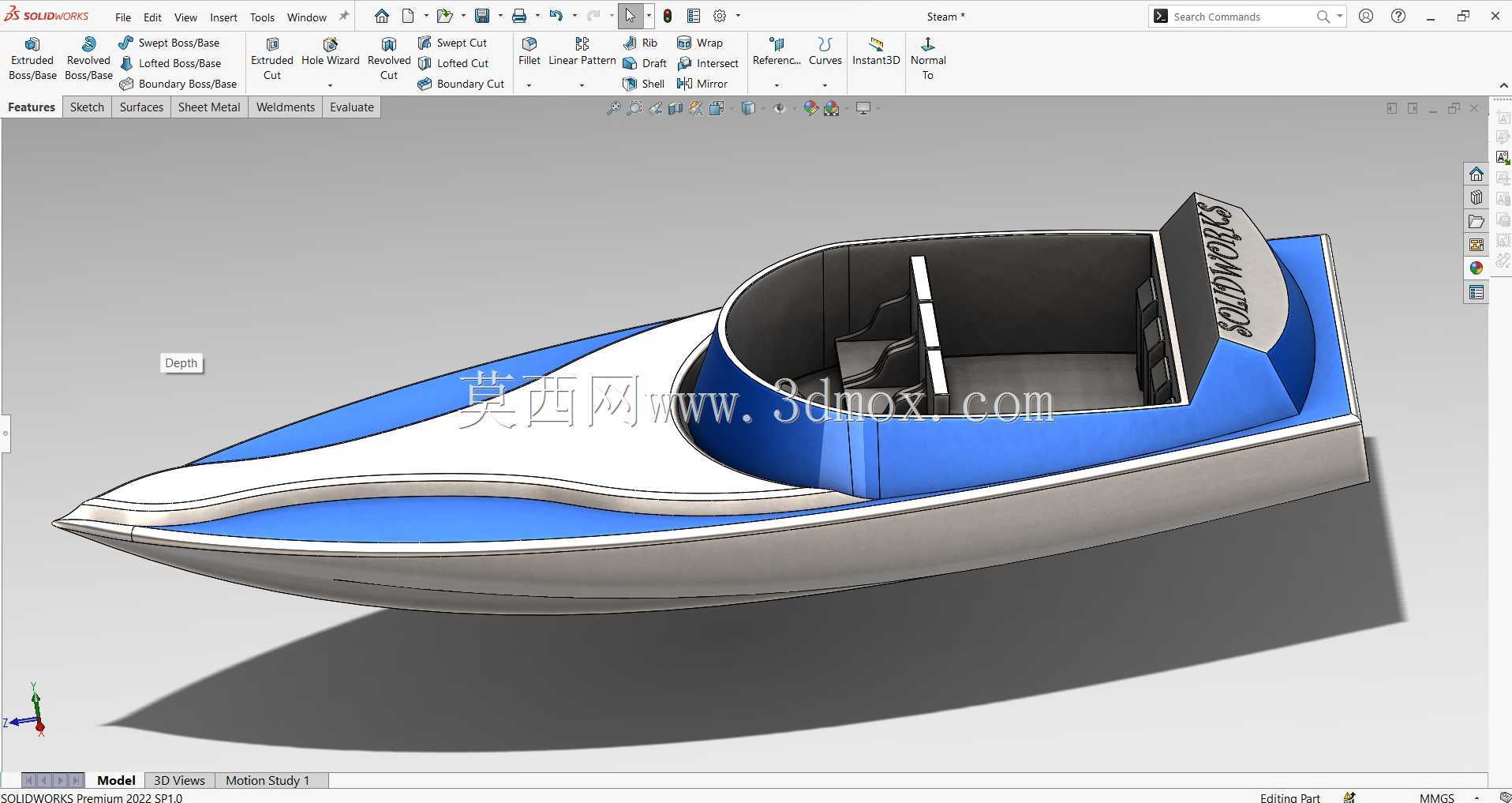
Task: Open the Insert menu
Action: pyautogui.click(x=223, y=17)
